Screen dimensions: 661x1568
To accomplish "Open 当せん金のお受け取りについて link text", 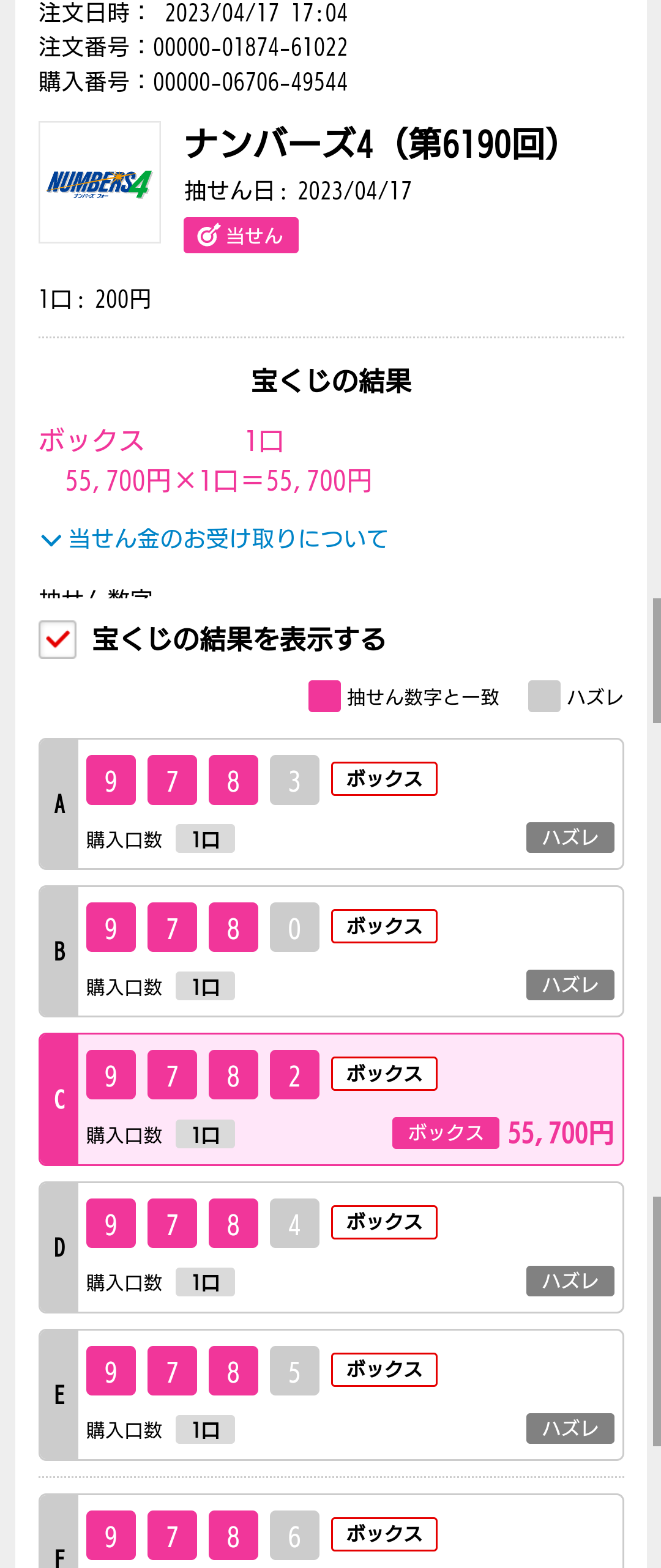I will point(228,539).
